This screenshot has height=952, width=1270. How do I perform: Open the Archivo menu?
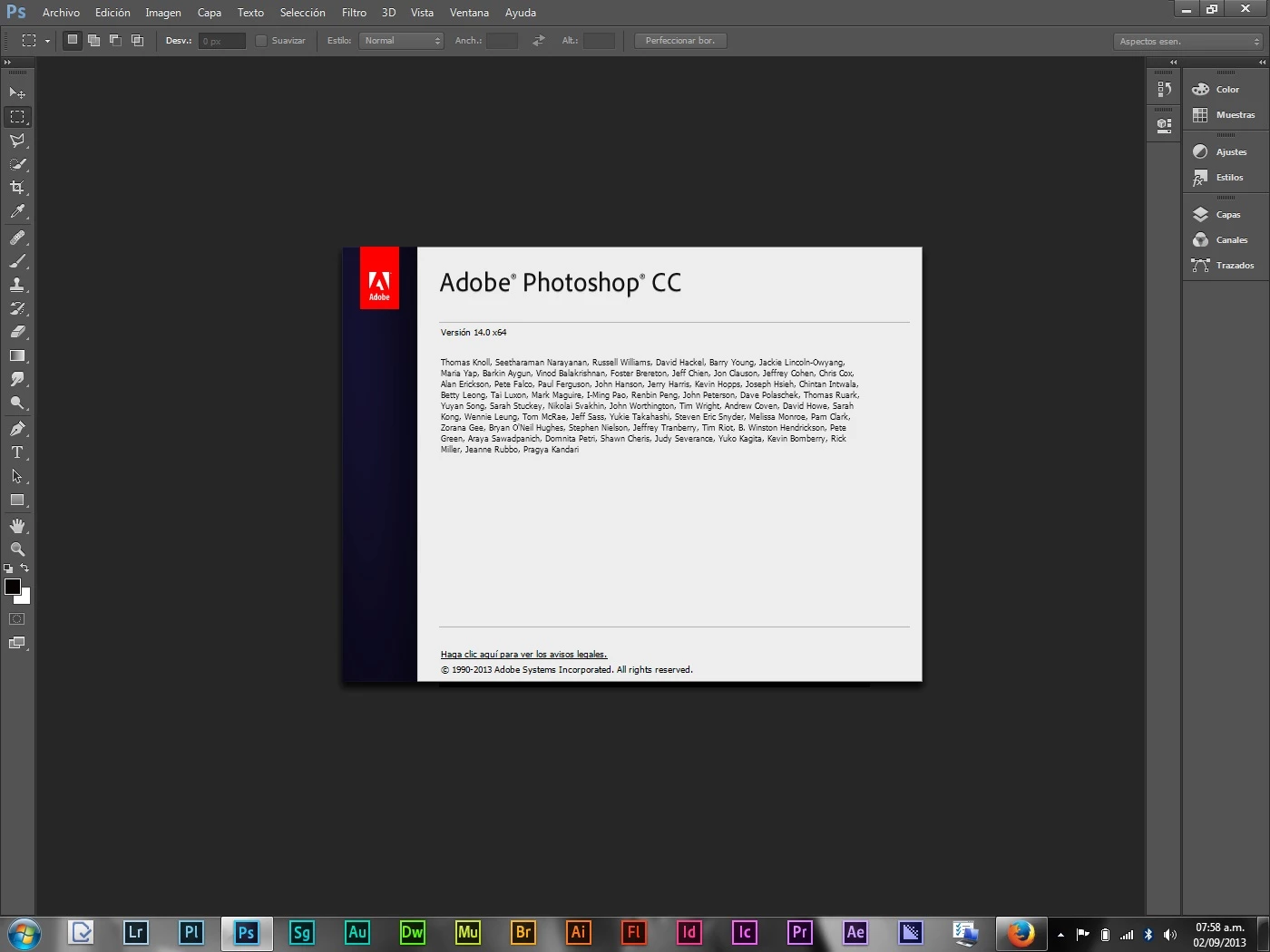61,13
